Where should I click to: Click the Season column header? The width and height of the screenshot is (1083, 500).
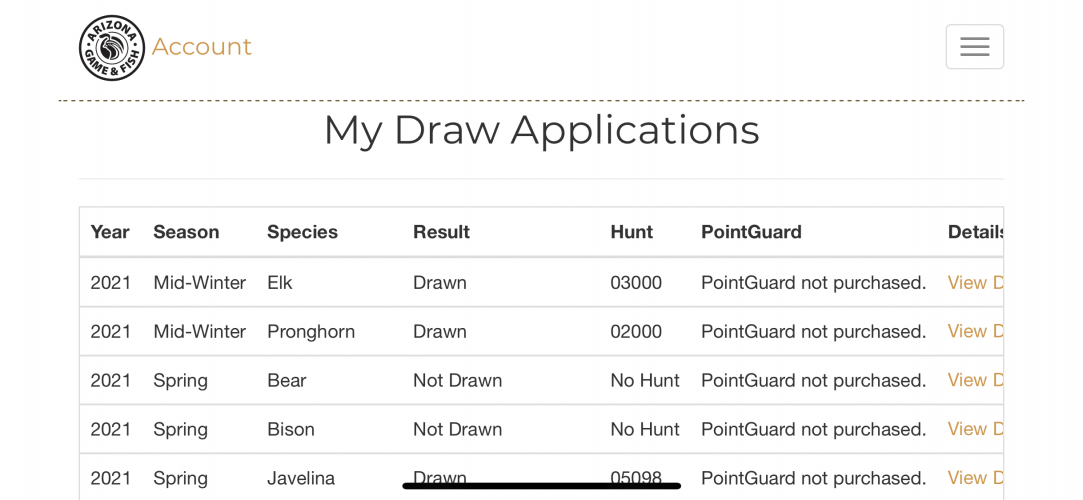(x=186, y=232)
